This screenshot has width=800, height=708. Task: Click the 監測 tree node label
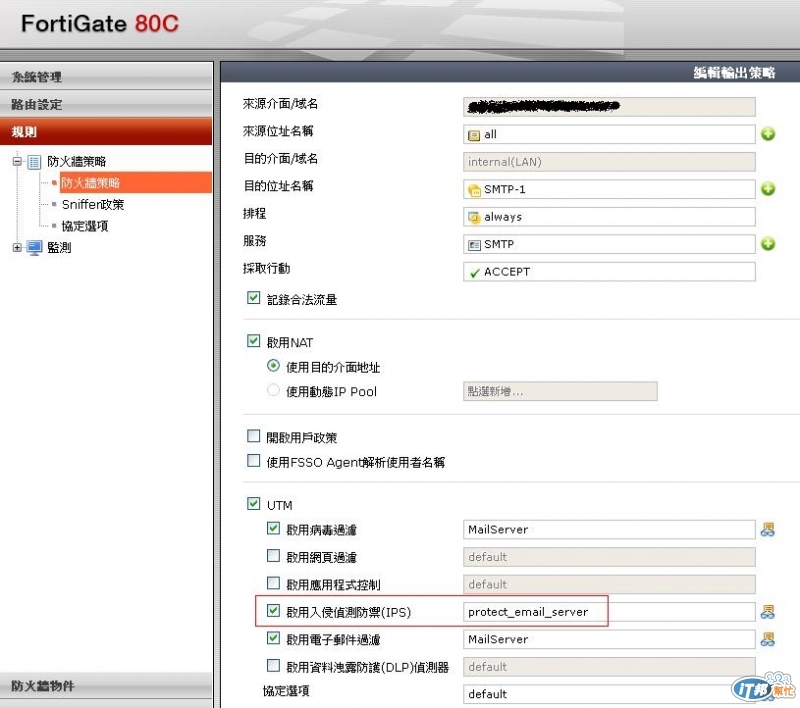coord(59,248)
